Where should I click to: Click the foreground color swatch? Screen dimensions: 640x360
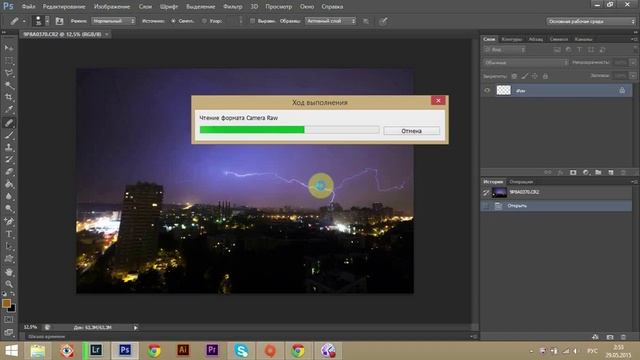[x=6, y=303]
